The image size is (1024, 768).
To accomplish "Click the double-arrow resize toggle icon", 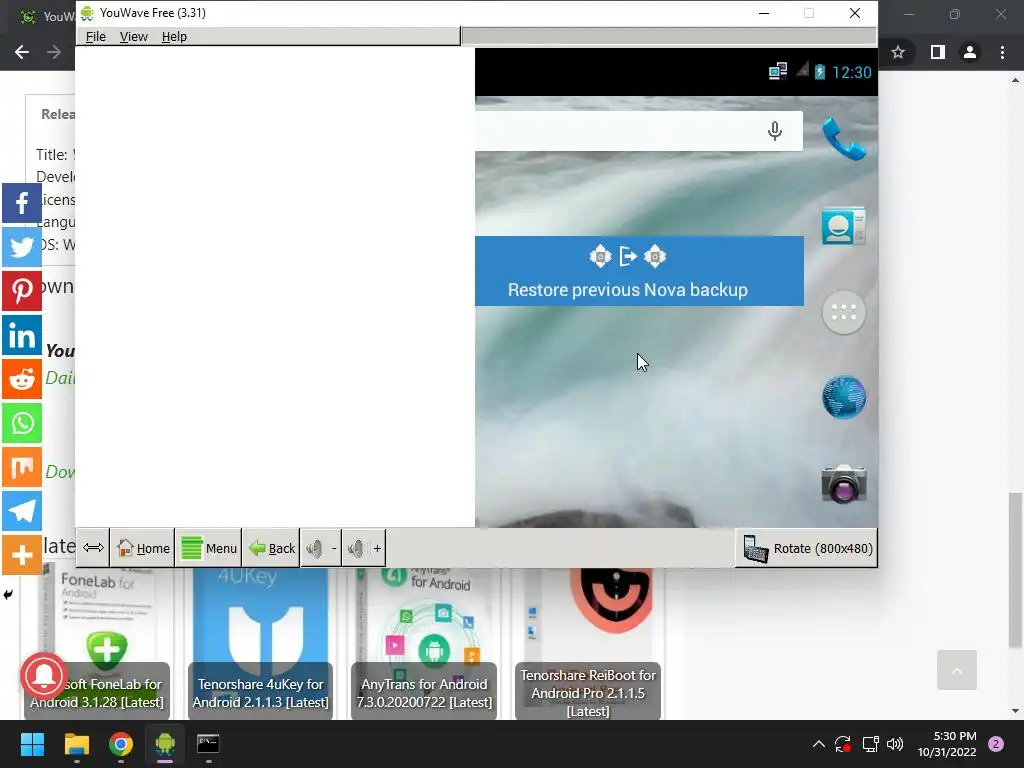I will pos(93,548).
